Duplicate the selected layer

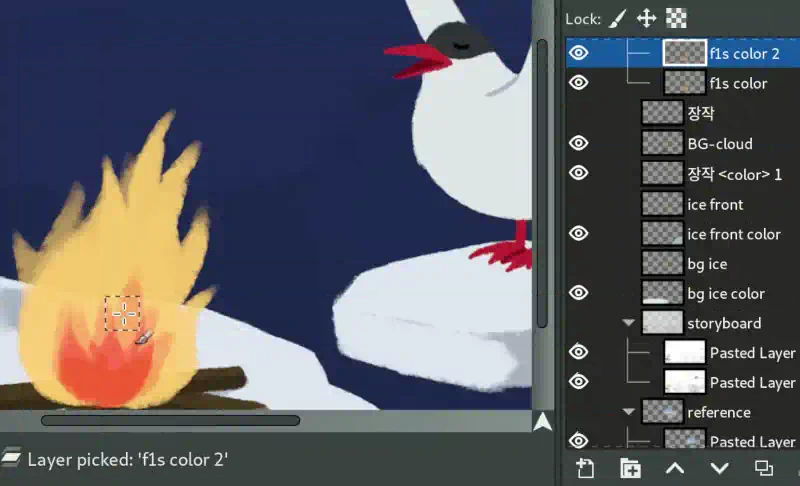click(x=764, y=468)
